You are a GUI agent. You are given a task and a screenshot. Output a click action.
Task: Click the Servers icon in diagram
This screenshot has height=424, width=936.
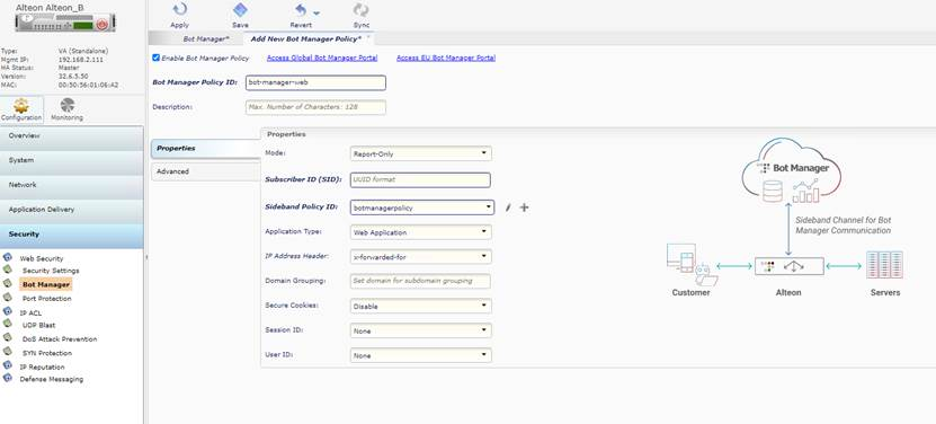point(884,265)
